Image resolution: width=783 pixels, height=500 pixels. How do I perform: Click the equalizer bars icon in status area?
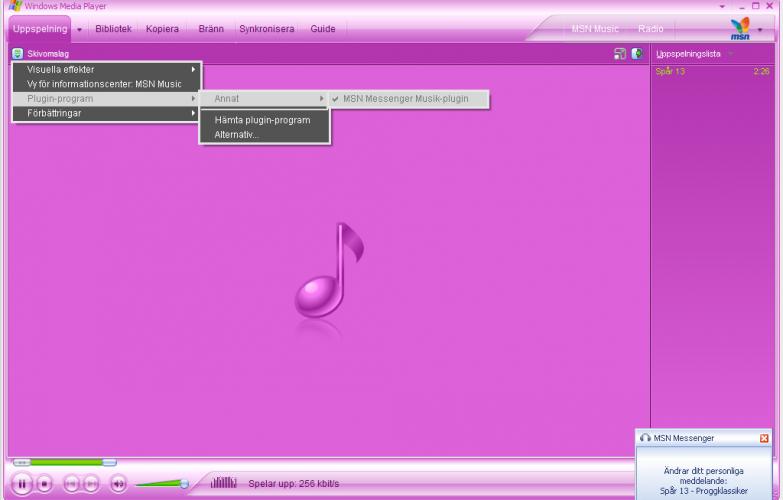223,483
